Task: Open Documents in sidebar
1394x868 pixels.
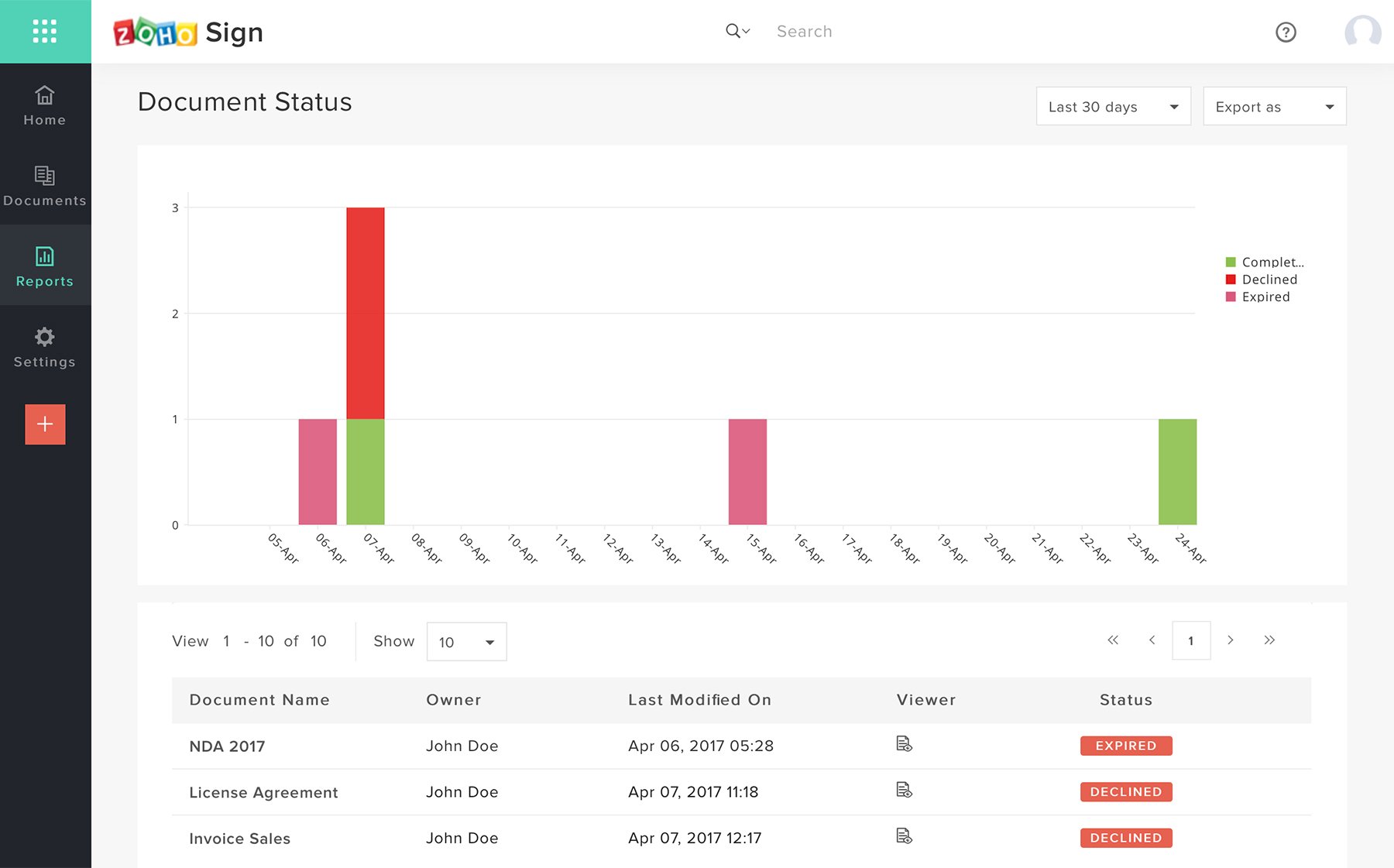Action: (x=45, y=186)
